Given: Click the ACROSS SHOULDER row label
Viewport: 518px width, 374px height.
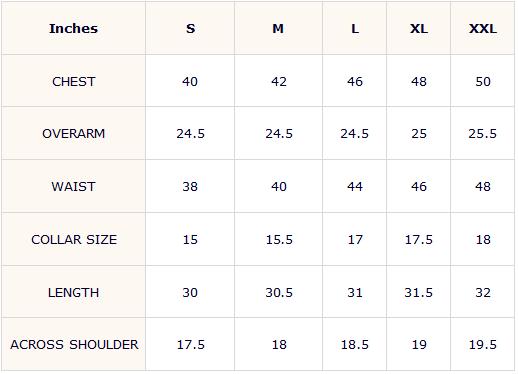Looking at the screenshot, I should pyautogui.click(x=74, y=344).
